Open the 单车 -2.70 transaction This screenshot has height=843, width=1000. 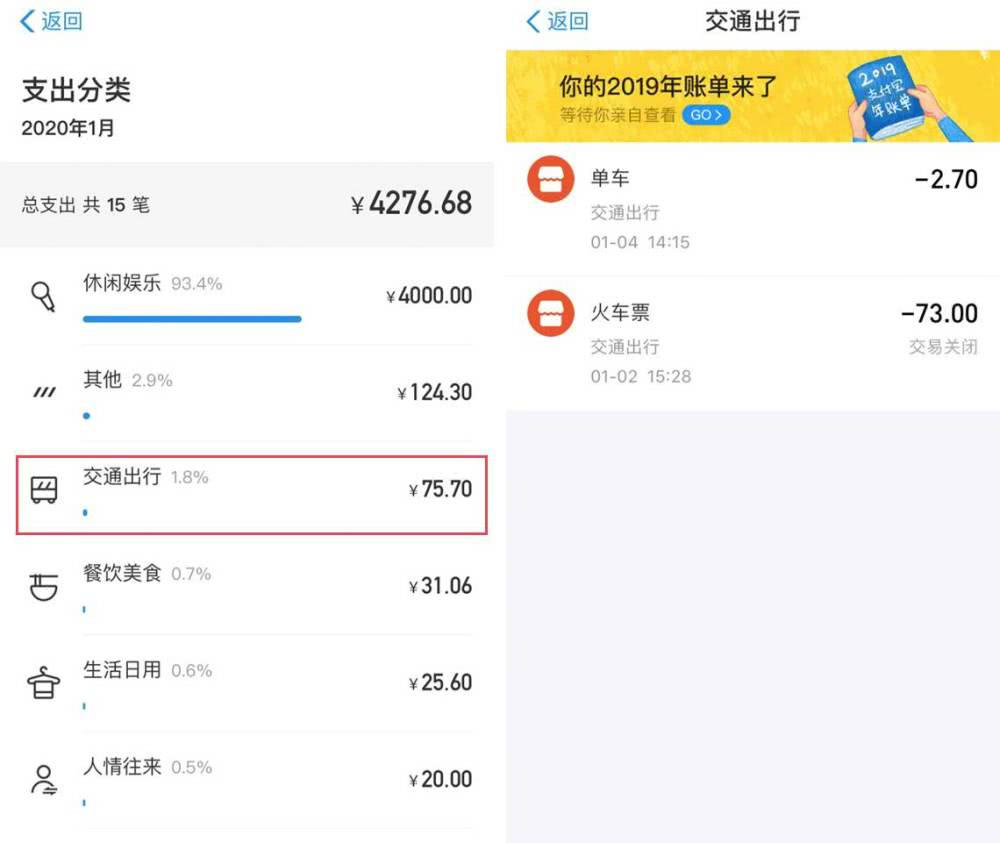pos(752,209)
